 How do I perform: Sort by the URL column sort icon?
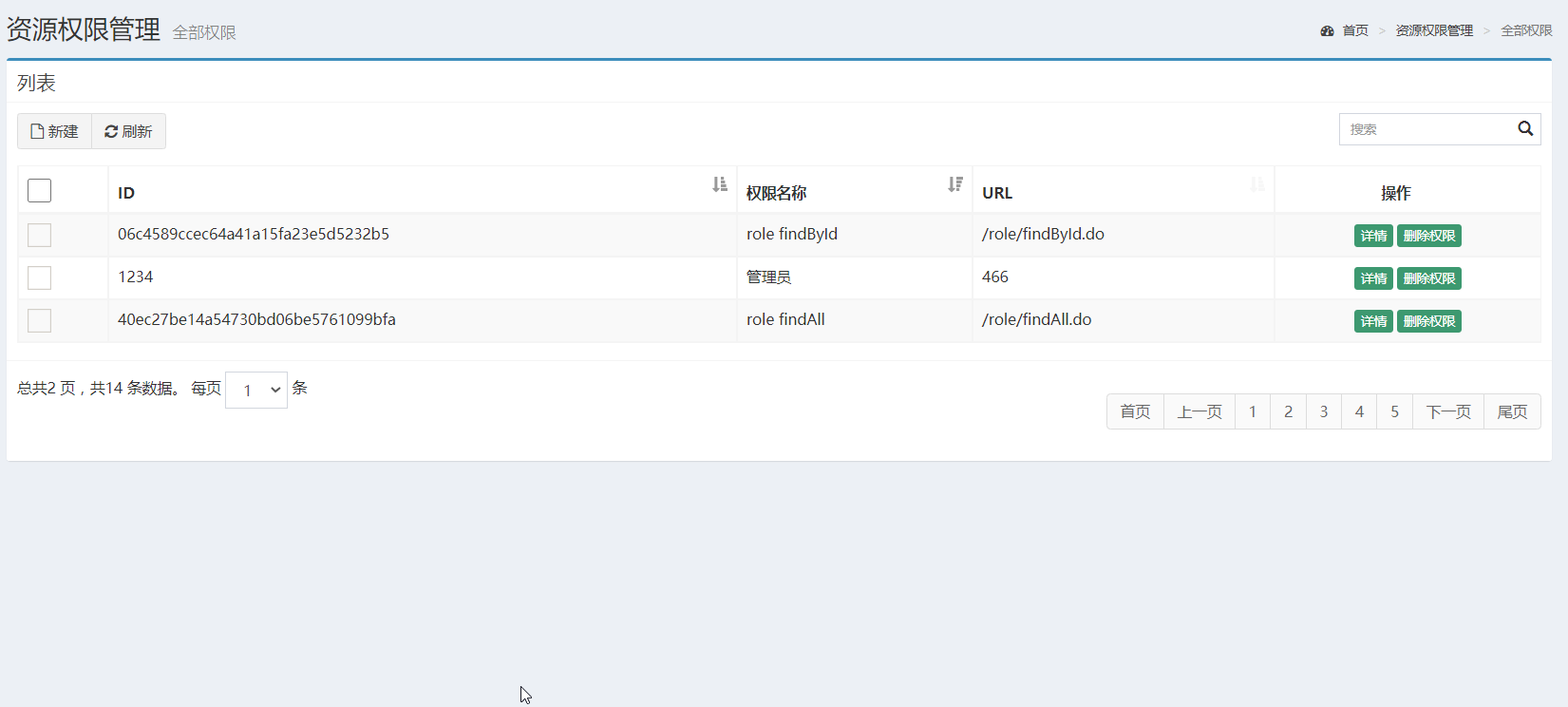tap(1257, 184)
